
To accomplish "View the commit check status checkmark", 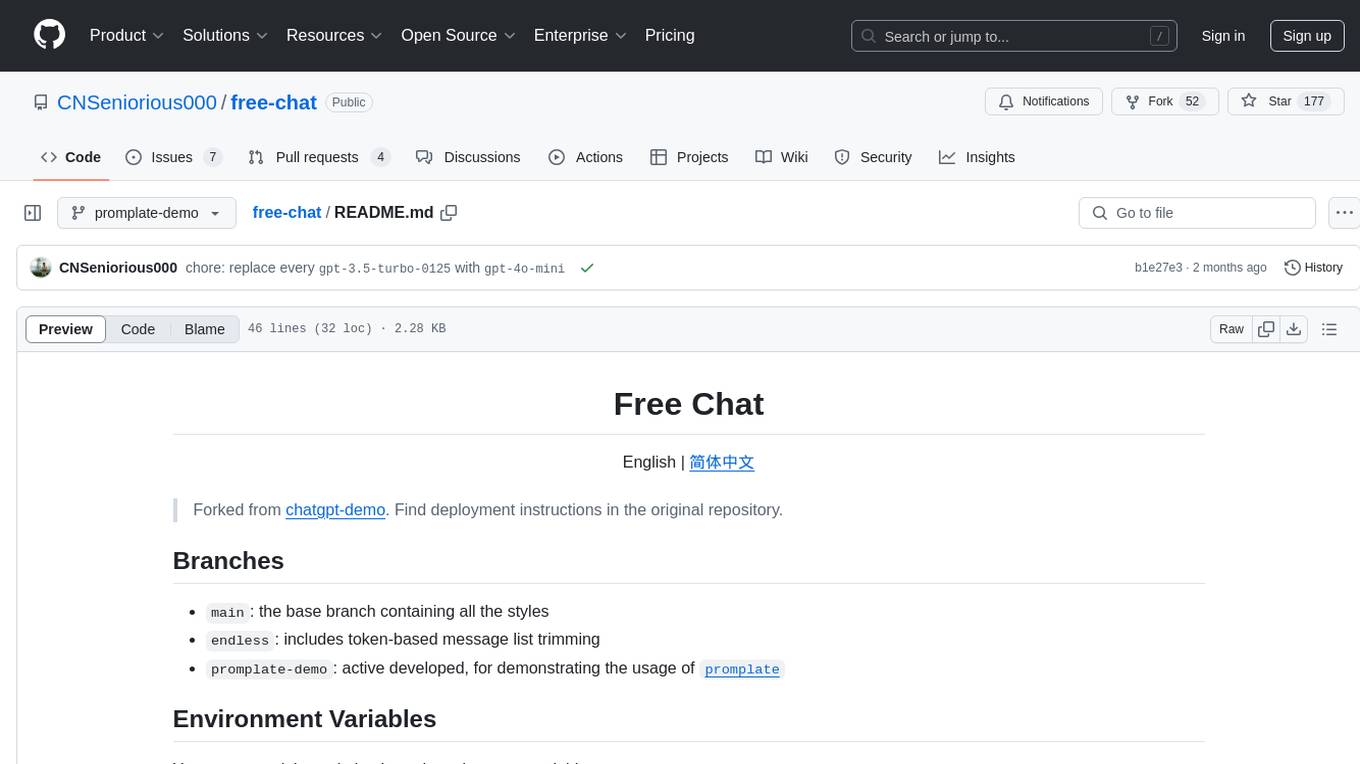I will click(587, 268).
